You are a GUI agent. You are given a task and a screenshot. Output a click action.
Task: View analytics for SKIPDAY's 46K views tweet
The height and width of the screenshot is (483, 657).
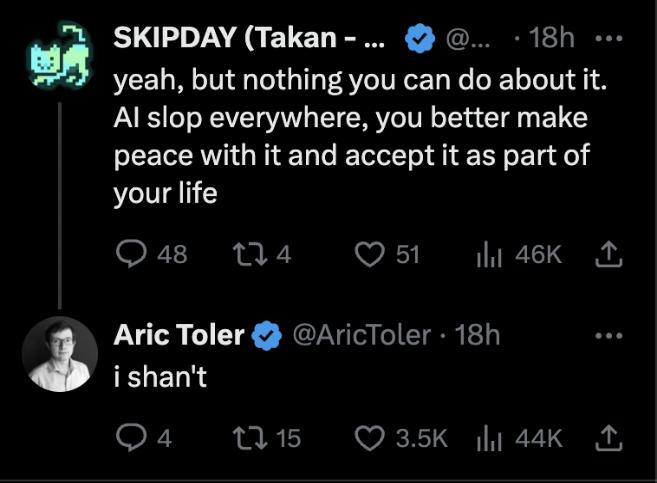click(488, 255)
